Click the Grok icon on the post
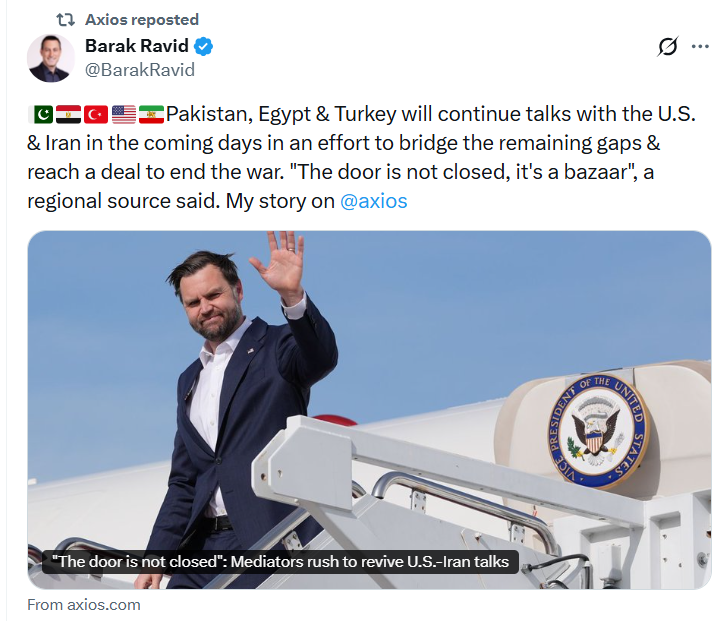This screenshot has height=621, width=725. pyautogui.click(x=668, y=47)
